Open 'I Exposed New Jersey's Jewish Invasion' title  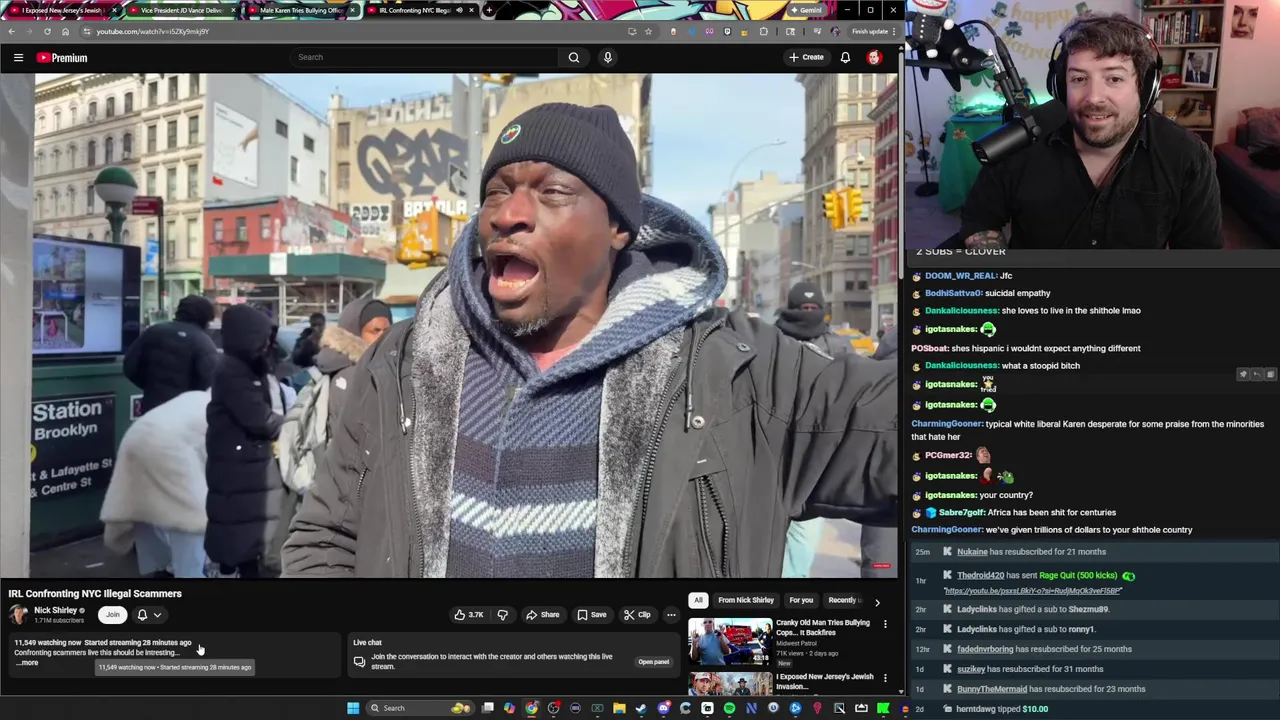[824, 681]
